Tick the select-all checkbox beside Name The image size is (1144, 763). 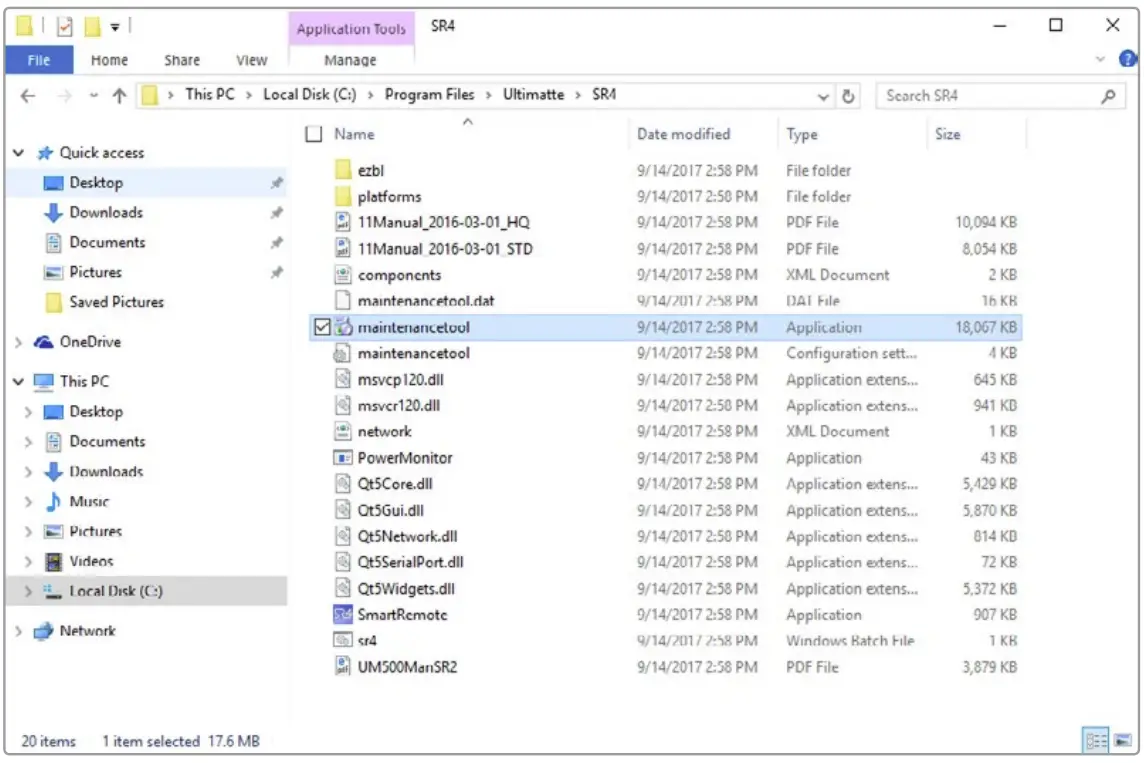(x=314, y=134)
